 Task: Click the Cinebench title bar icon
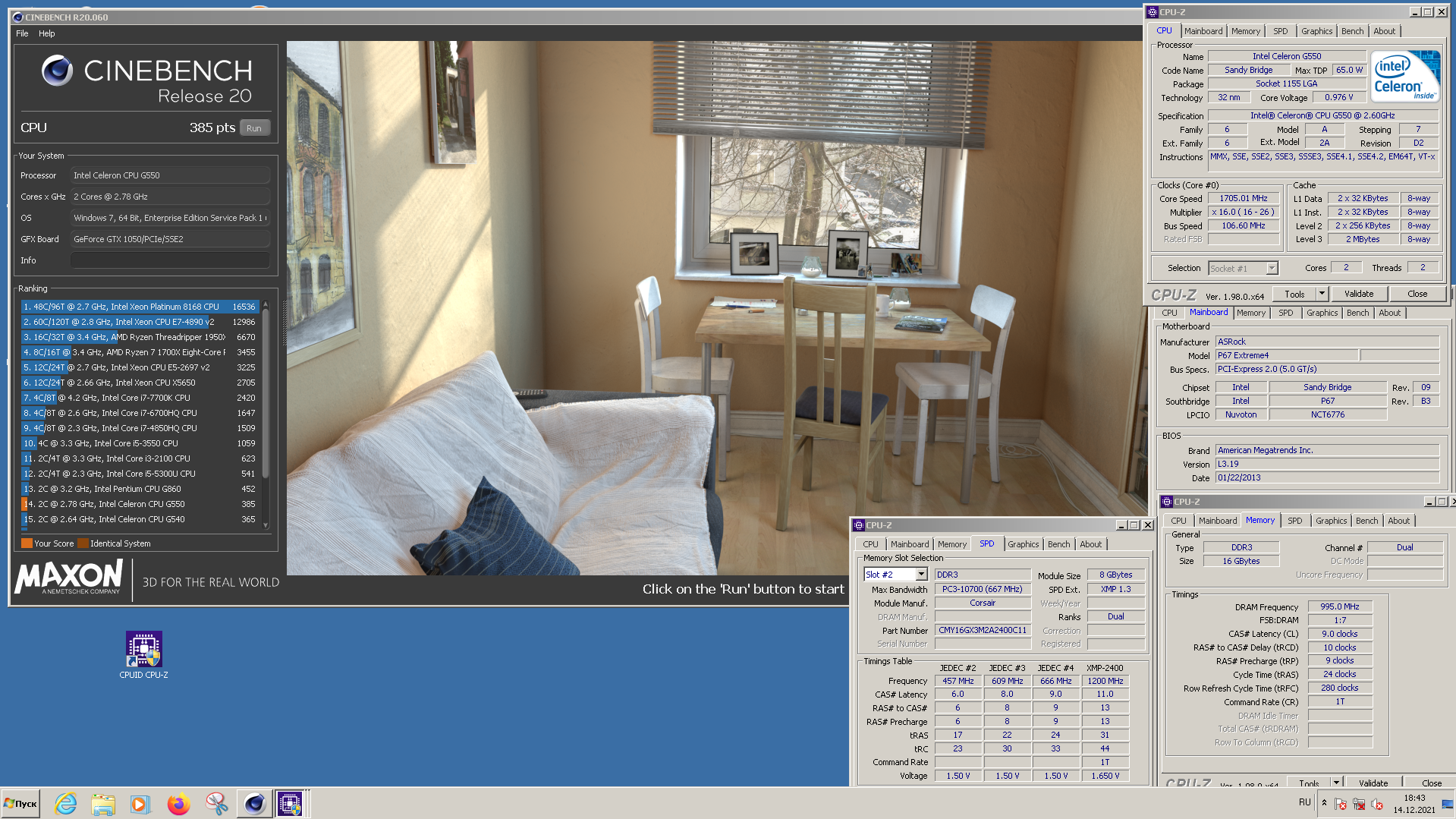[18, 17]
